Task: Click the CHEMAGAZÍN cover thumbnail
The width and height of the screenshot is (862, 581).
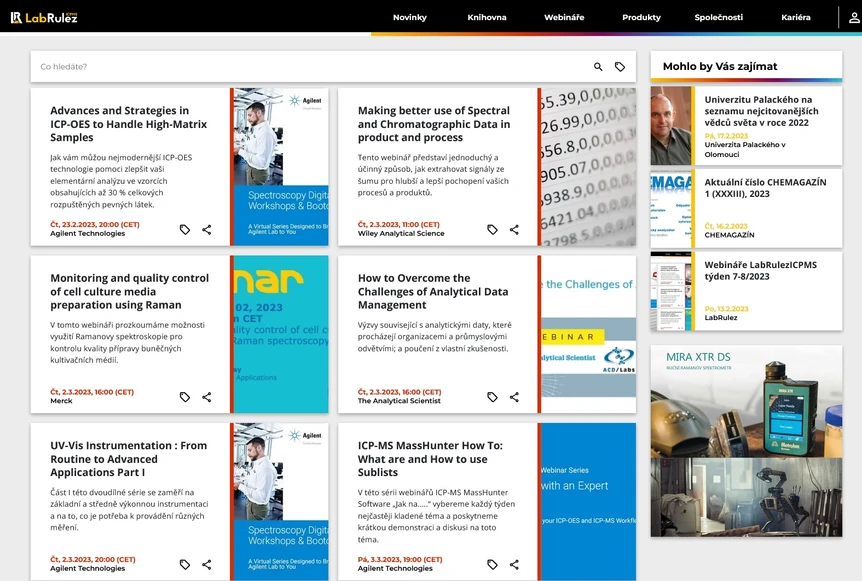Action: point(671,208)
